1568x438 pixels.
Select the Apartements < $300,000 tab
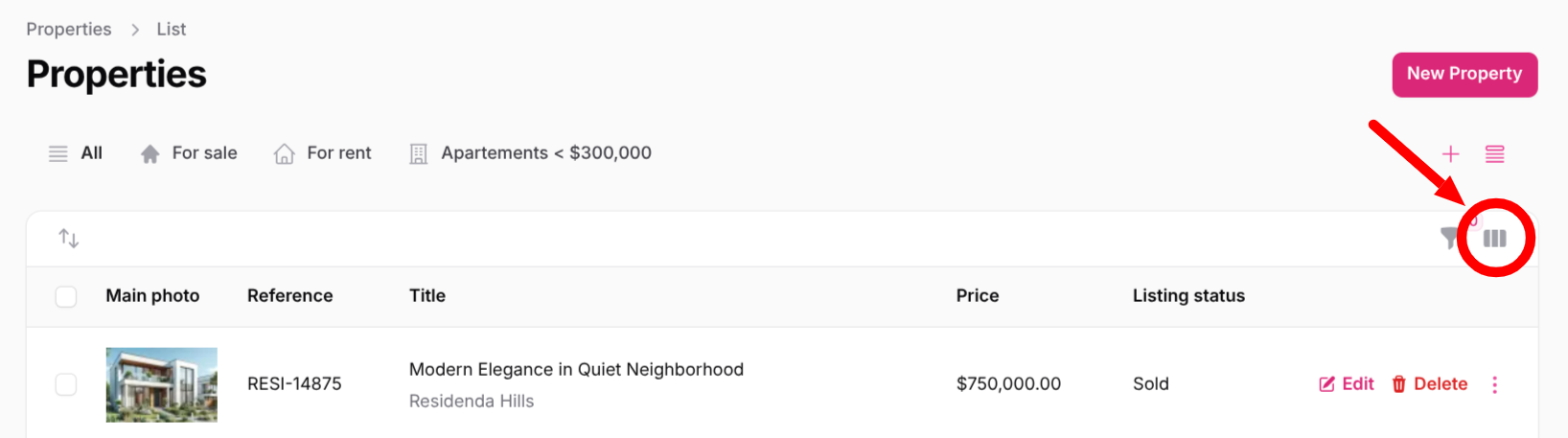545,153
